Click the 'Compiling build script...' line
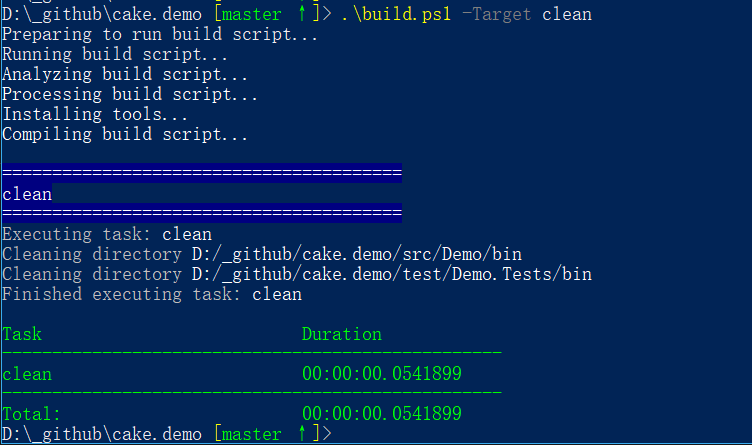752x445 pixels. coord(125,134)
